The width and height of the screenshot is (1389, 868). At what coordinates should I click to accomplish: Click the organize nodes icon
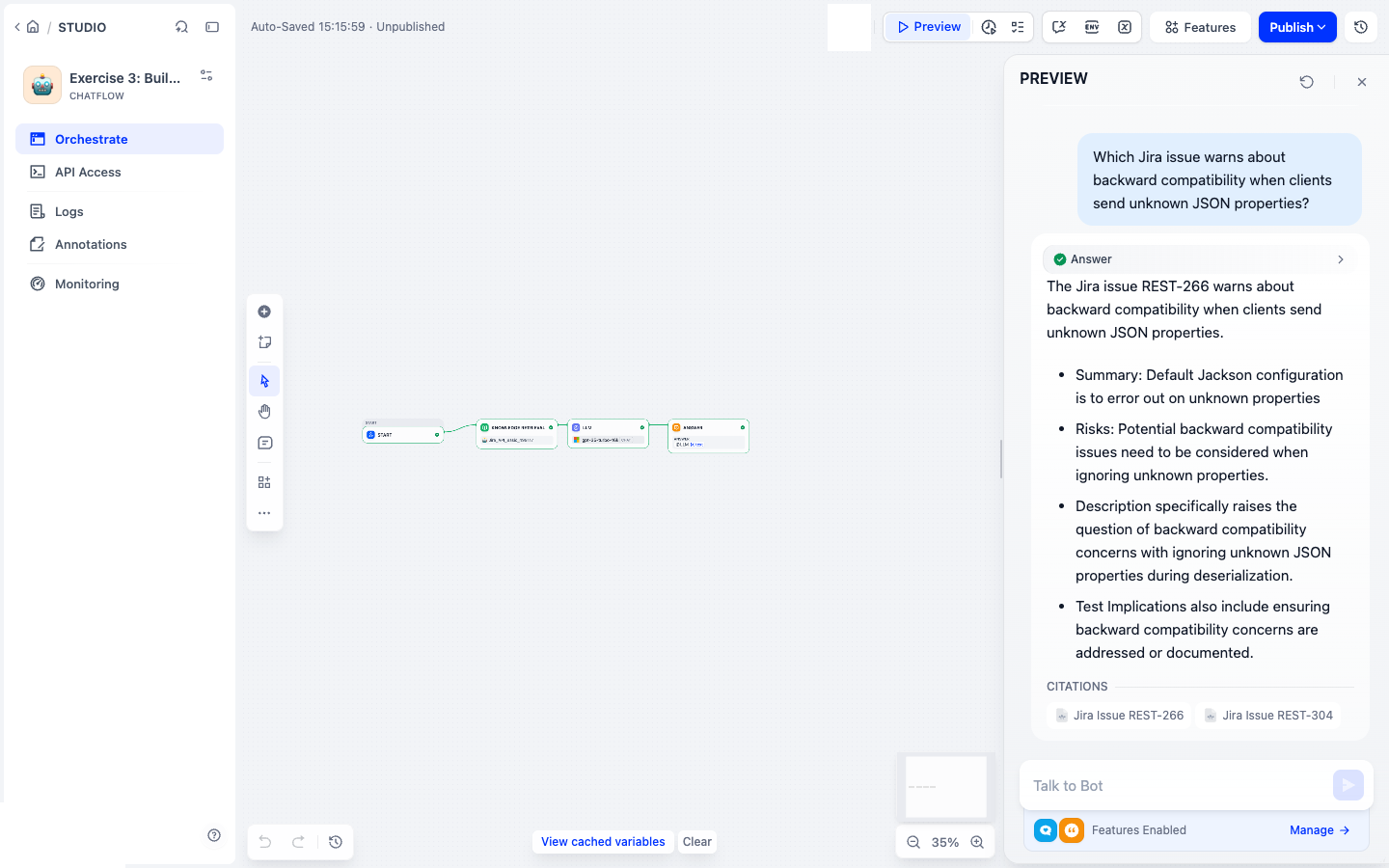(x=264, y=482)
